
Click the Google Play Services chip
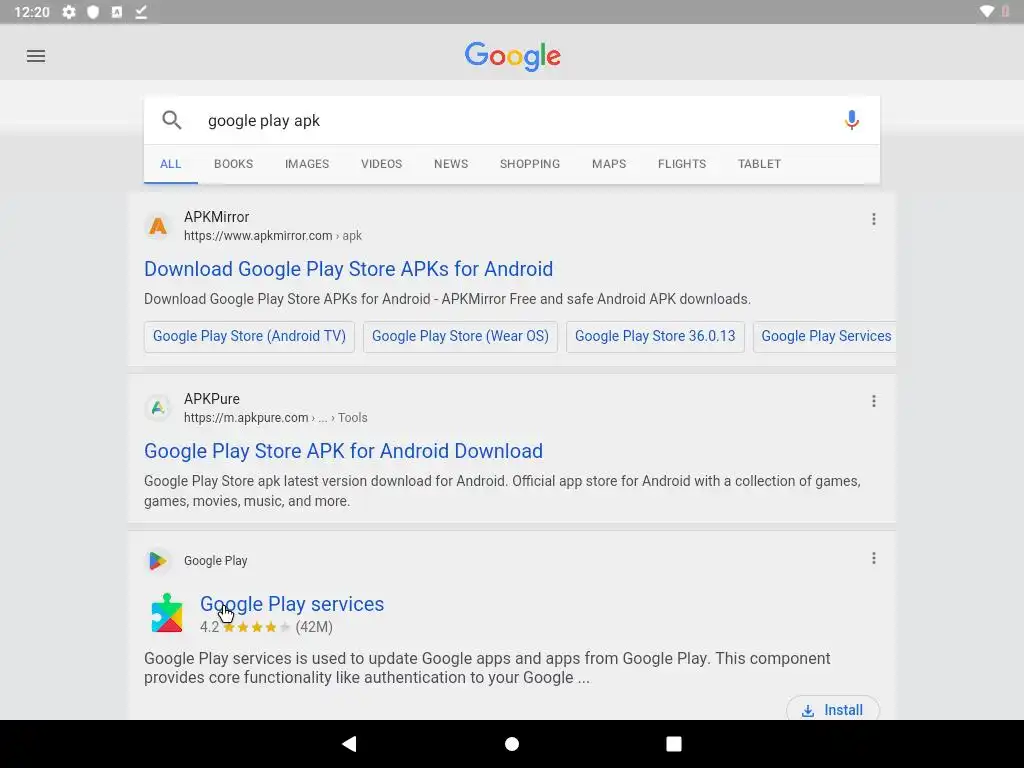[x=825, y=336]
